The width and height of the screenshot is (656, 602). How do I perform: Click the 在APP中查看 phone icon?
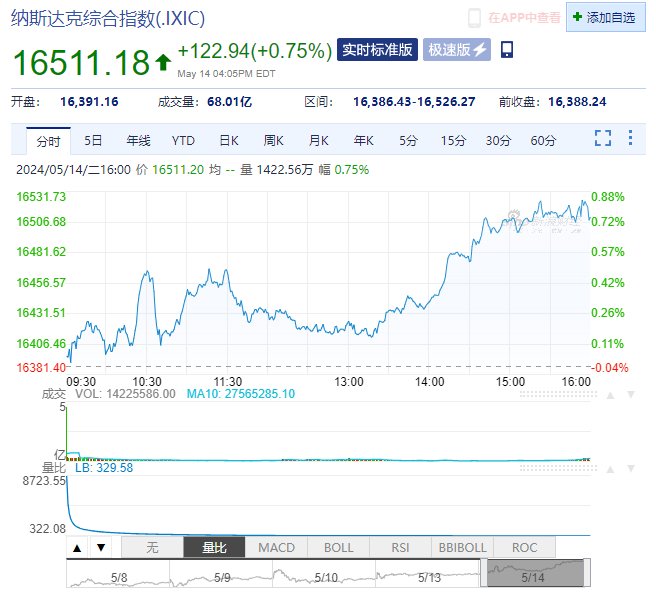click(x=474, y=18)
